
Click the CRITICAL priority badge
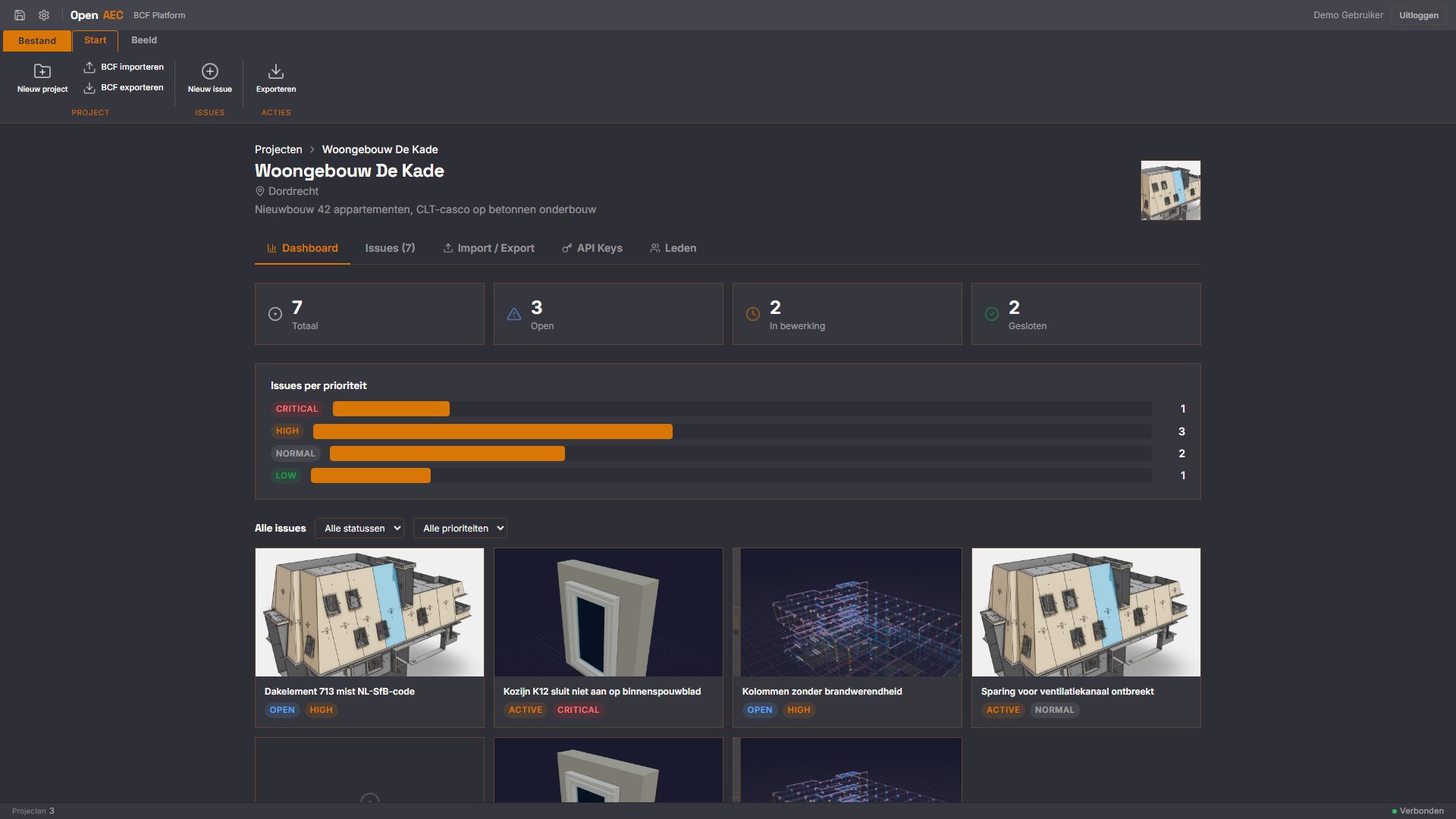point(297,409)
